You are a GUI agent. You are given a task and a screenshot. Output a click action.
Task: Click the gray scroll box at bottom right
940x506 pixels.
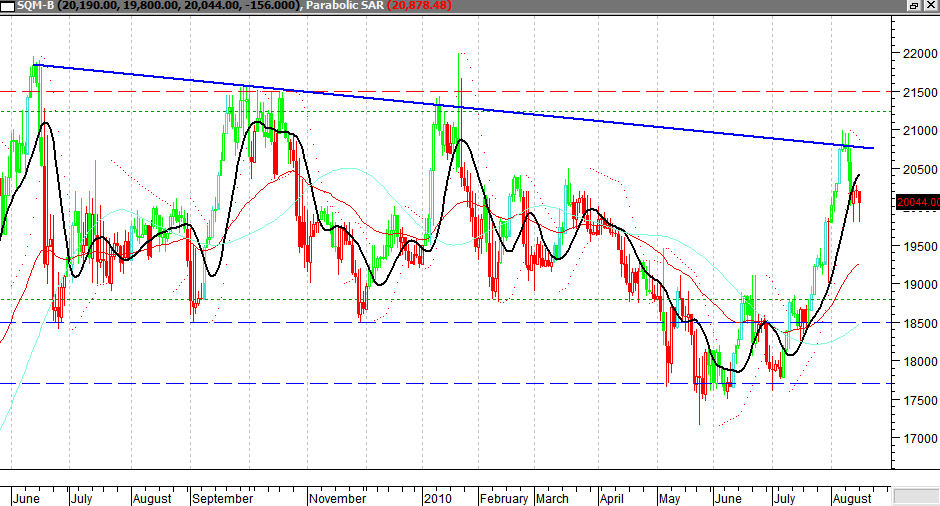tap(914, 496)
